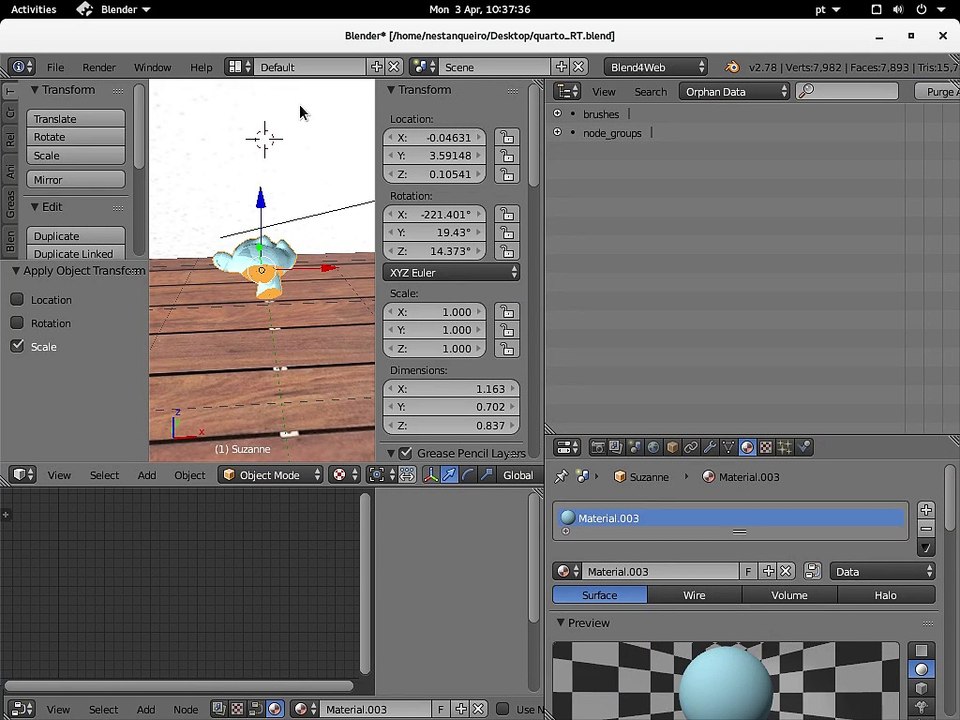This screenshot has width=960, height=720.
Task: Open the Object Mode dropdown
Action: coord(271,475)
